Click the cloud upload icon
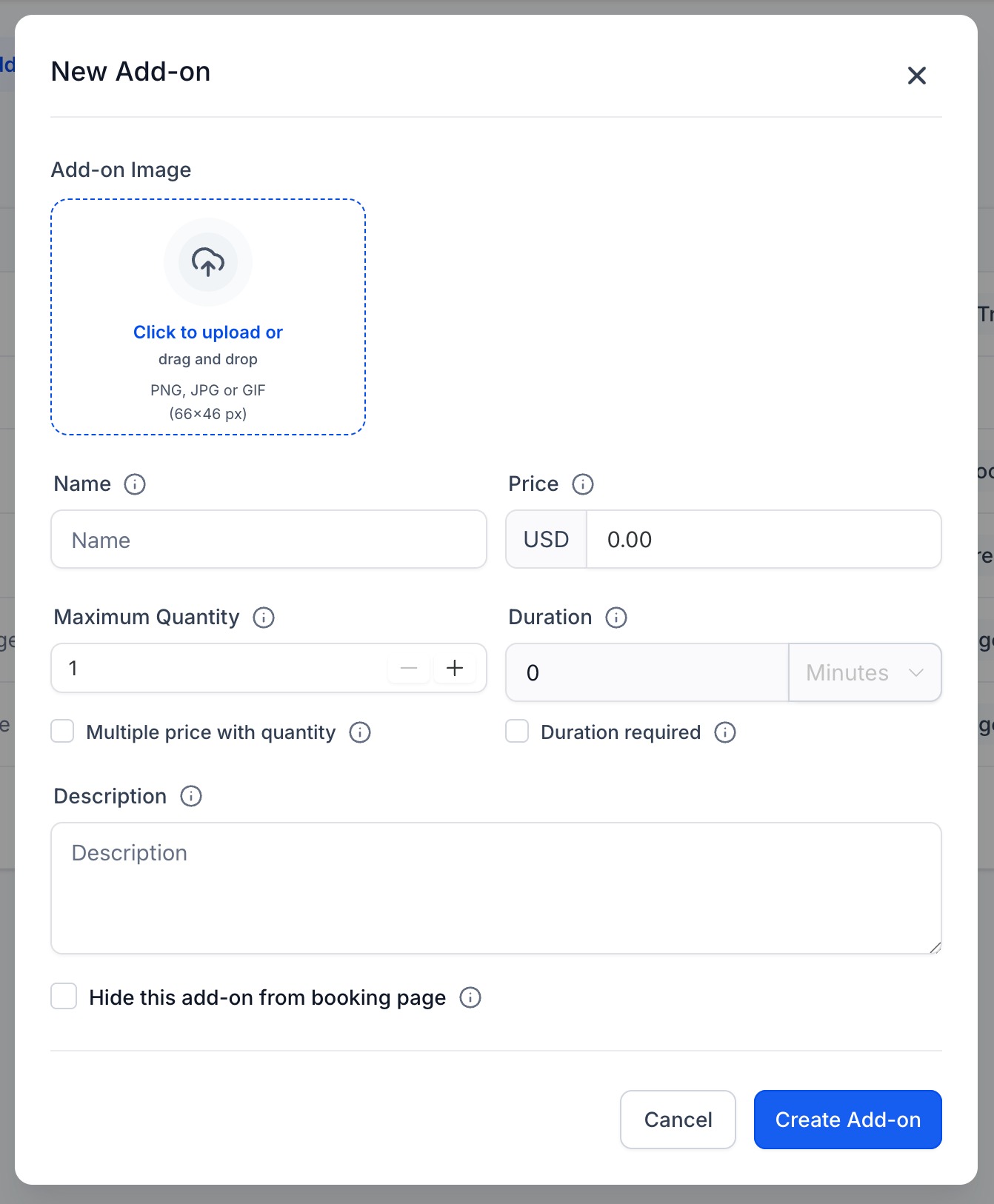This screenshot has width=994, height=1204. pyautogui.click(x=208, y=262)
